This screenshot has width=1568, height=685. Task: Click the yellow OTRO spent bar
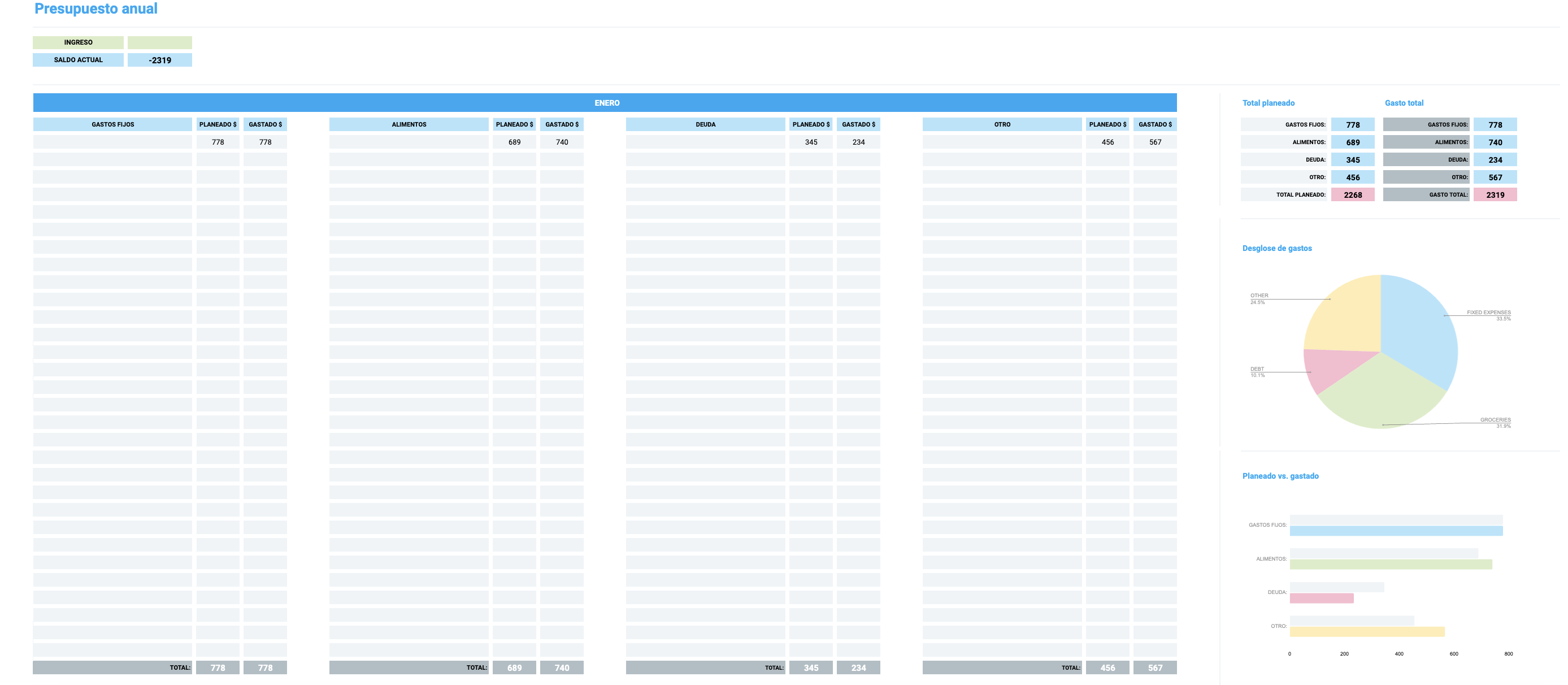click(1367, 632)
